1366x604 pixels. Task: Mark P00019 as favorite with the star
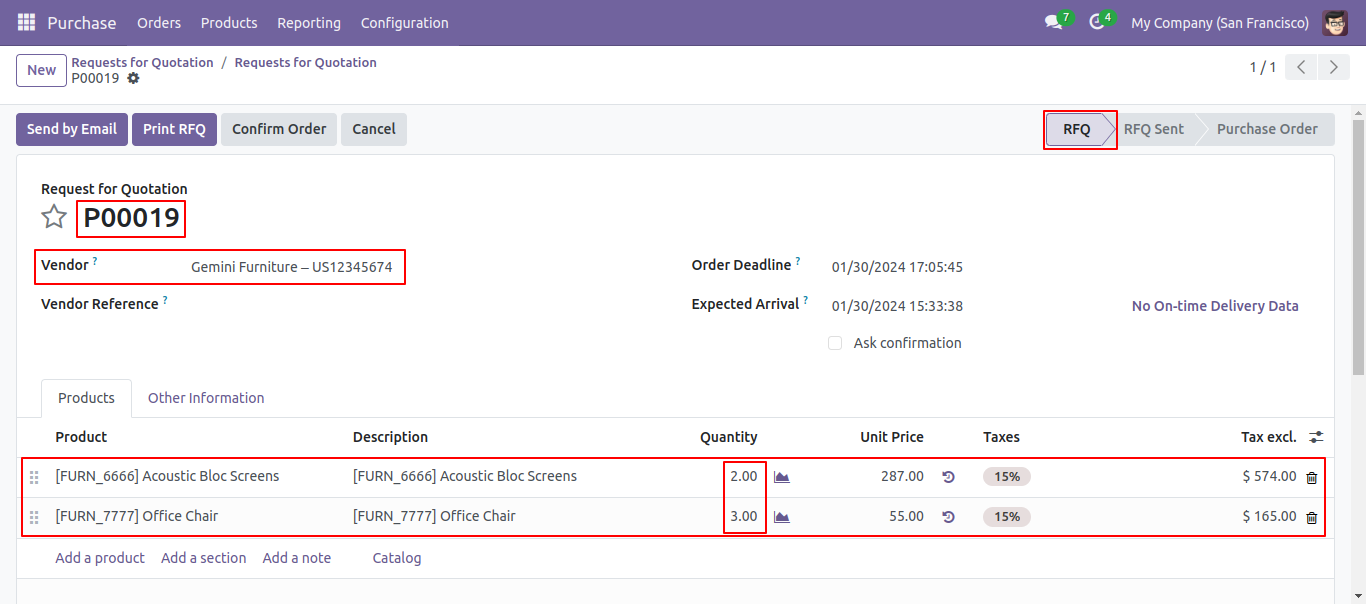(x=54, y=217)
